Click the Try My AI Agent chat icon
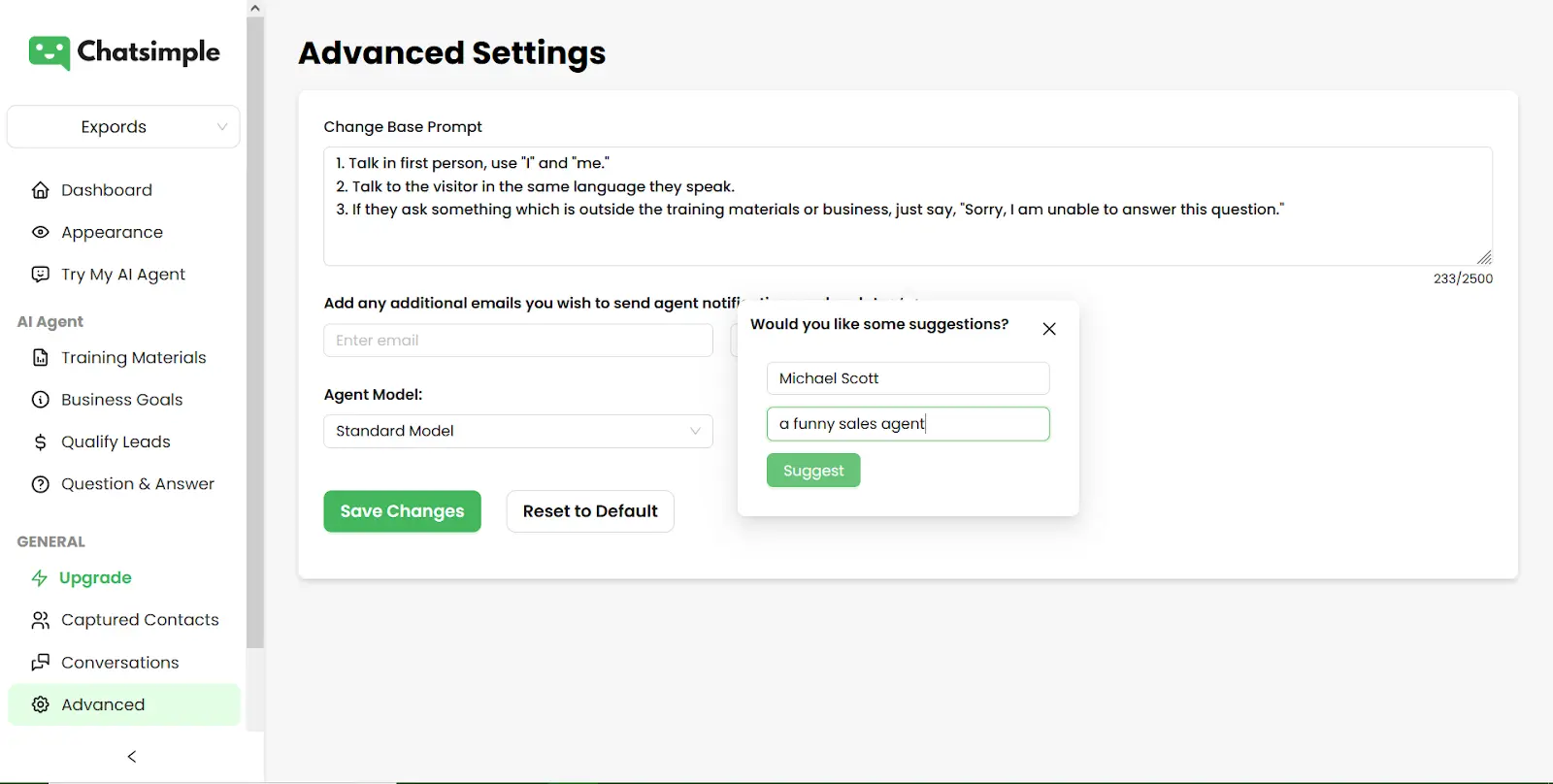The height and width of the screenshot is (784, 1553). [40, 275]
